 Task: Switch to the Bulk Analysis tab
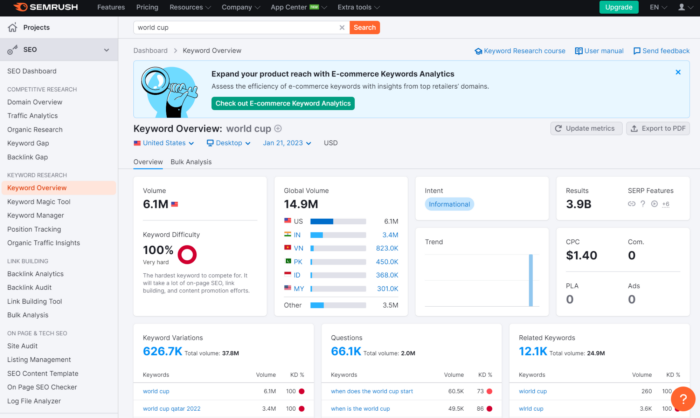[191, 162]
